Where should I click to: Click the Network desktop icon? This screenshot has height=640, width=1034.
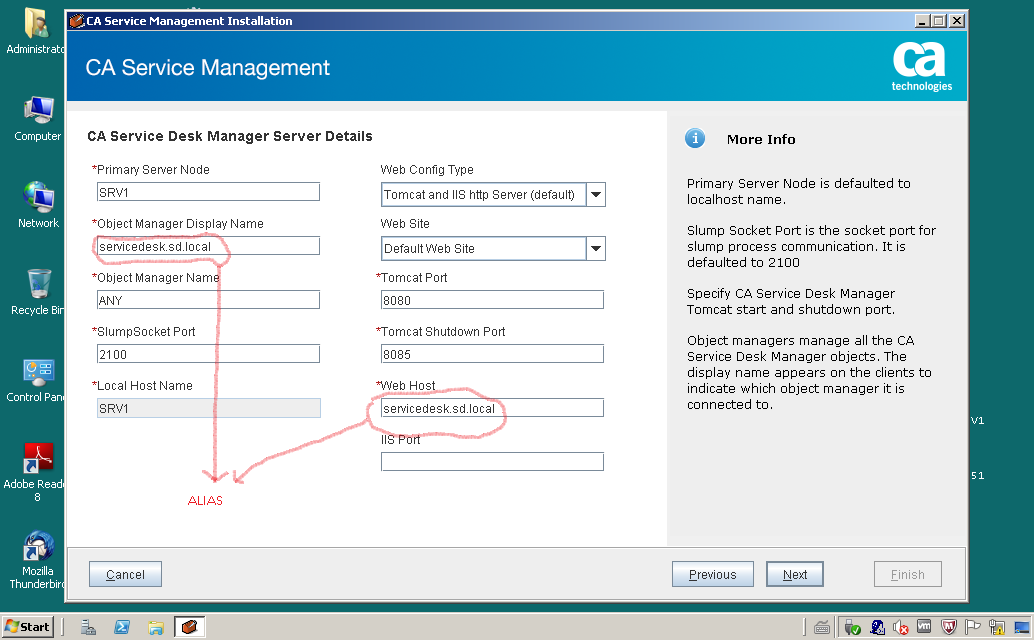[38, 199]
